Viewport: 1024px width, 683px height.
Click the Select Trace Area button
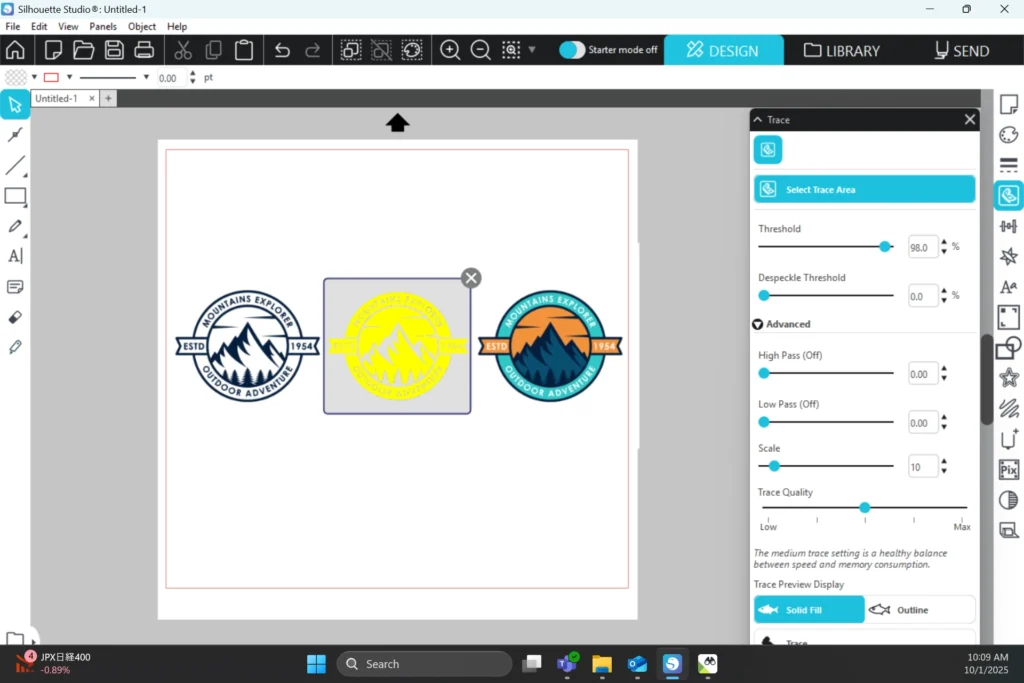(864, 189)
